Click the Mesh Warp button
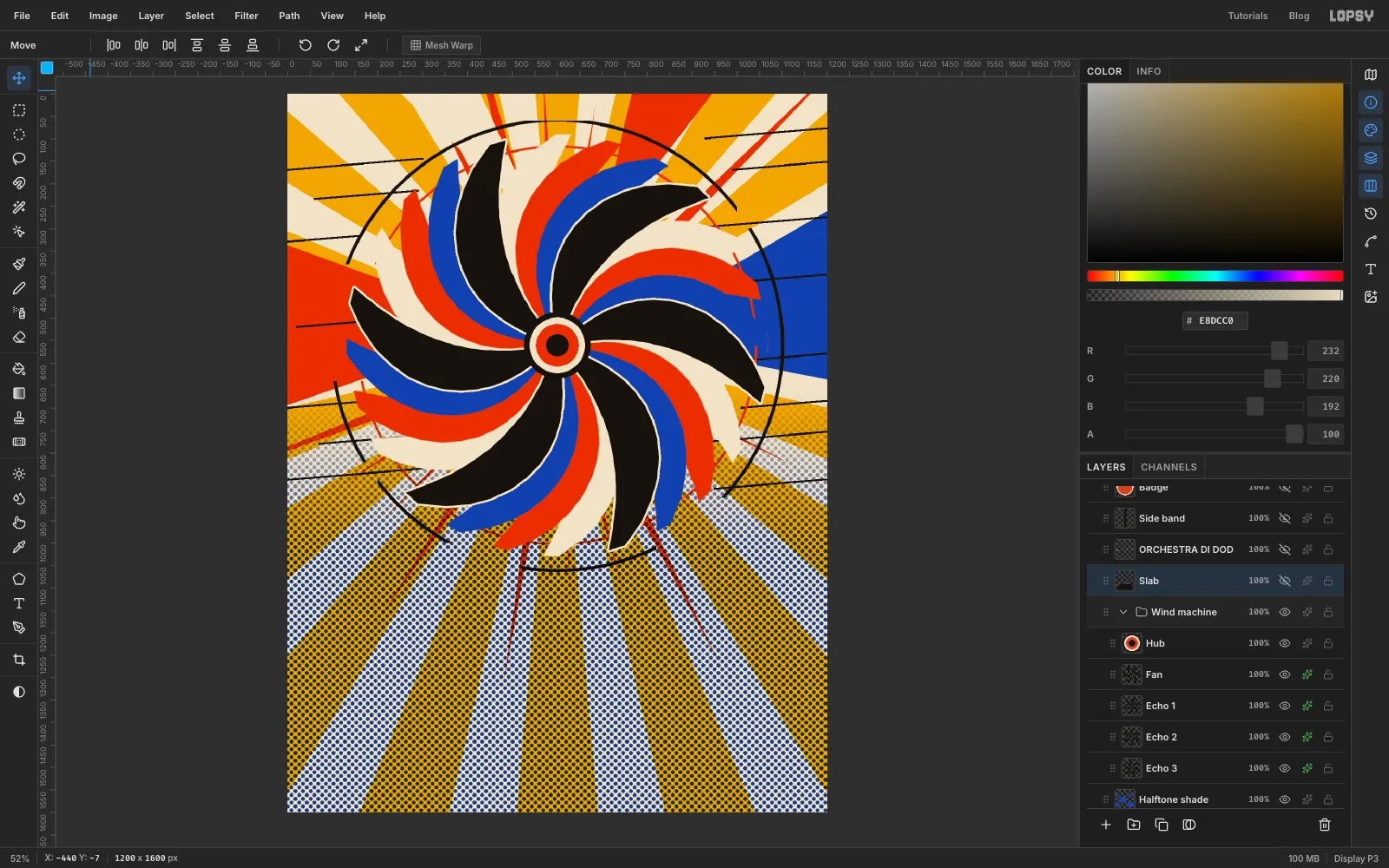 point(442,45)
